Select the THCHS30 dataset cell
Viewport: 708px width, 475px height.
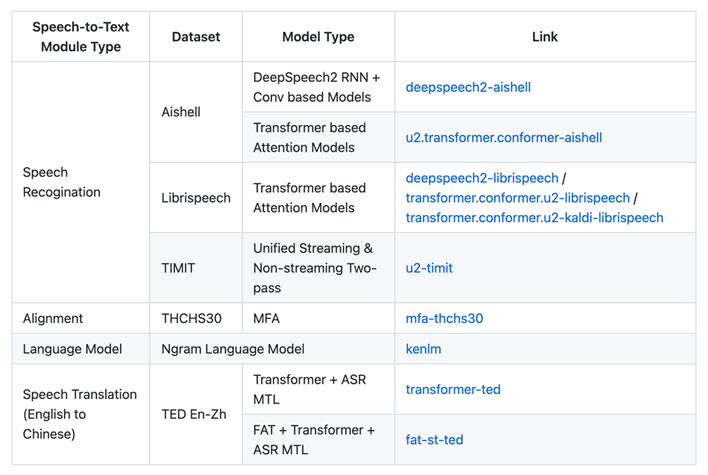pos(192,318)
